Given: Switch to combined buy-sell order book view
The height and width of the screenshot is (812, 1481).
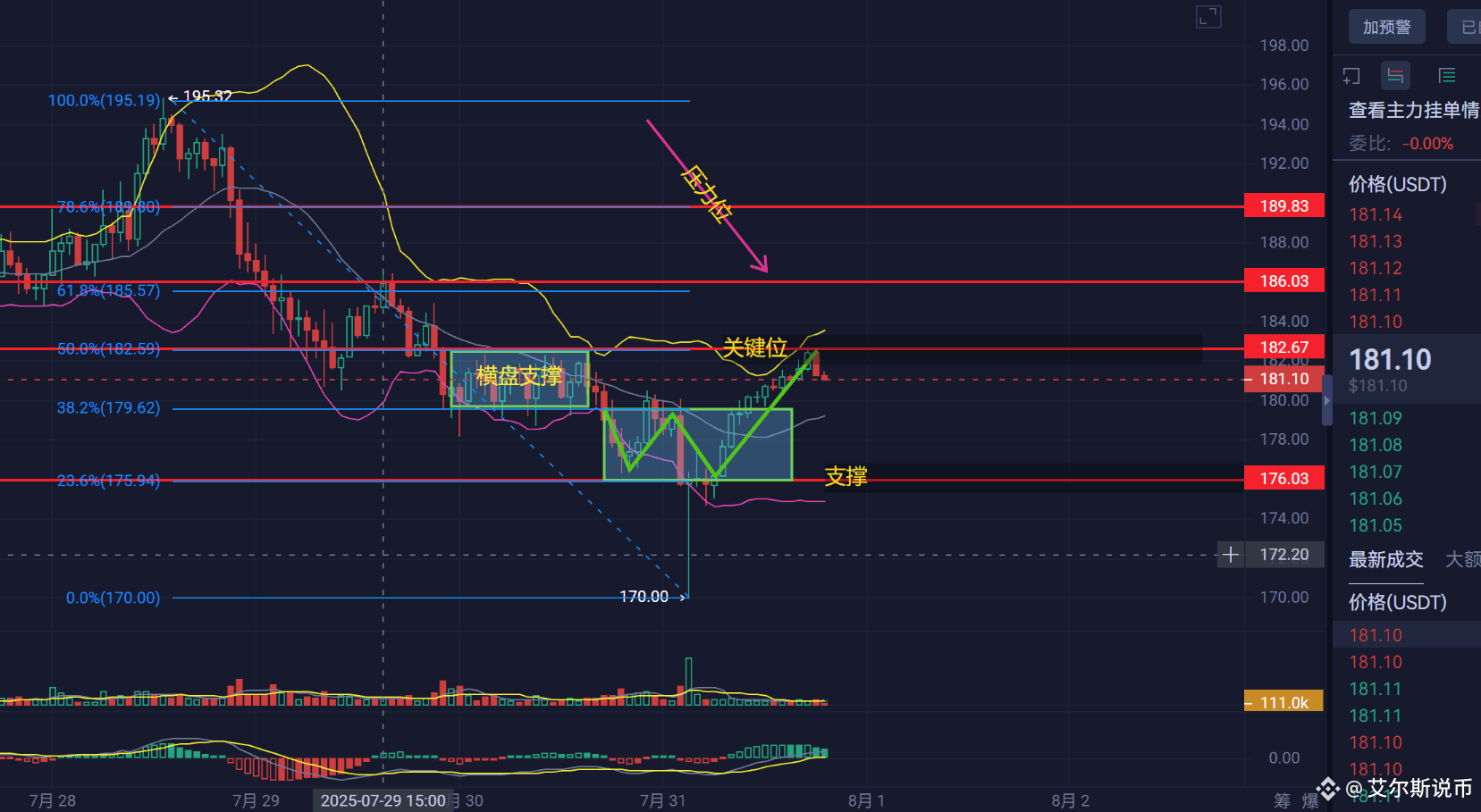Looking at the screenshot, I should pyautogui.click(x=1395, y=76).
